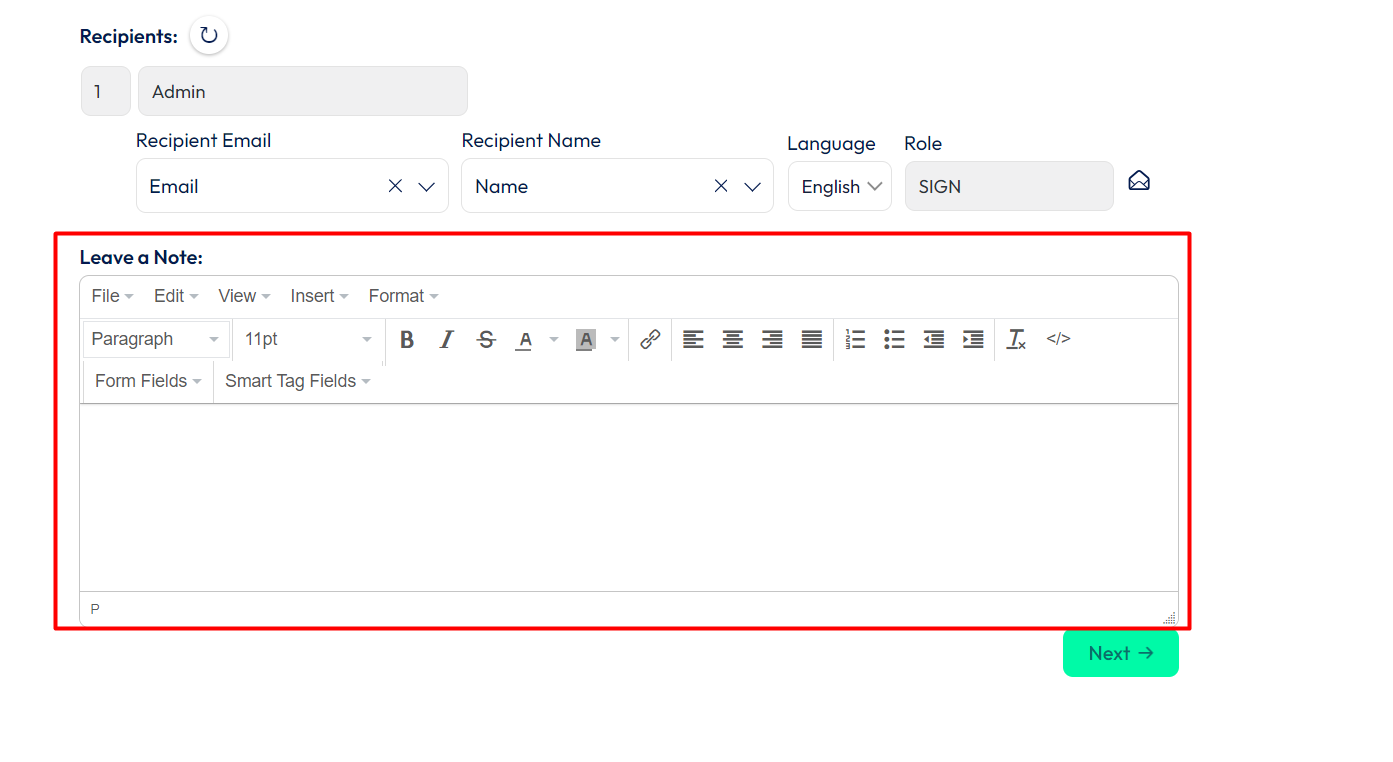Center align the note text
This screenshot has width=1393, height=762.
pyautogui.click(x=733, y=340)
